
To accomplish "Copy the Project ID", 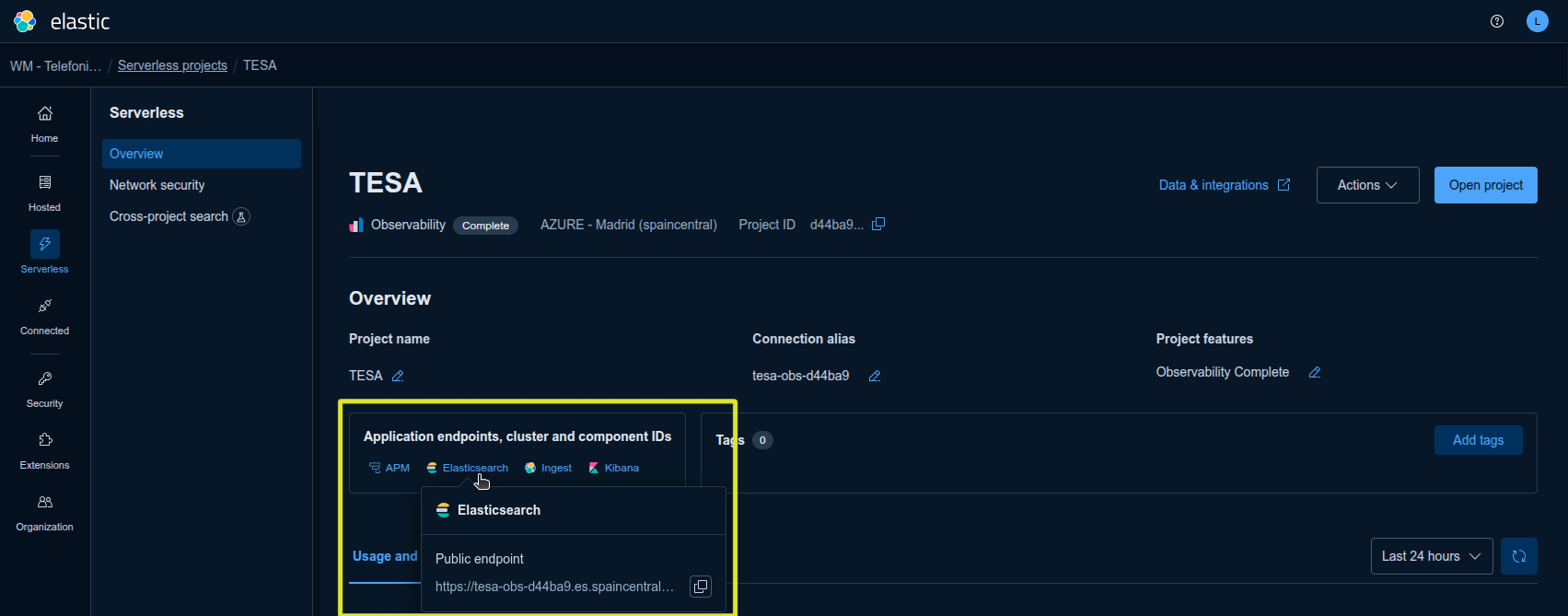I will 878,224.
